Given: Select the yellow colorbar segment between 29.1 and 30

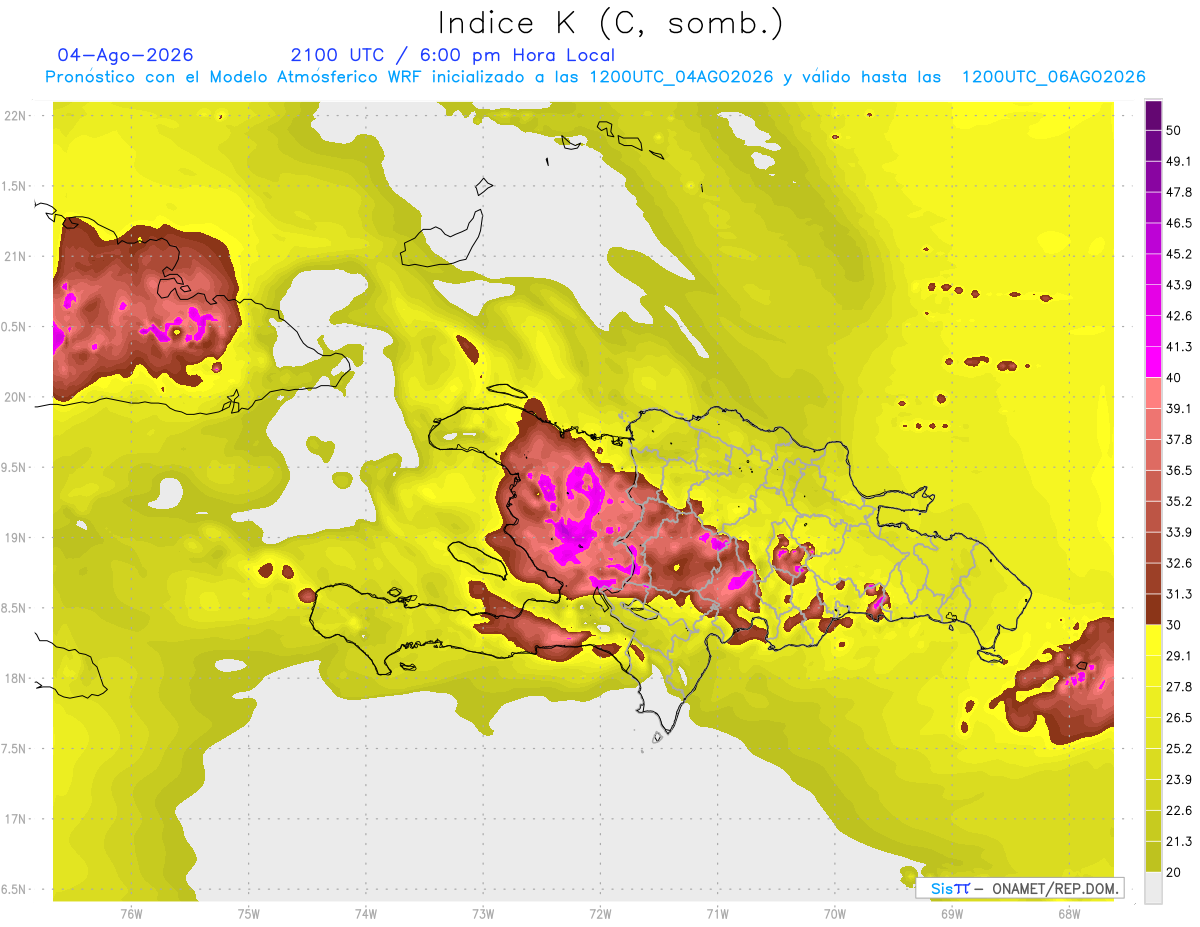Looking at the screenshot, I should point(1153,640).
